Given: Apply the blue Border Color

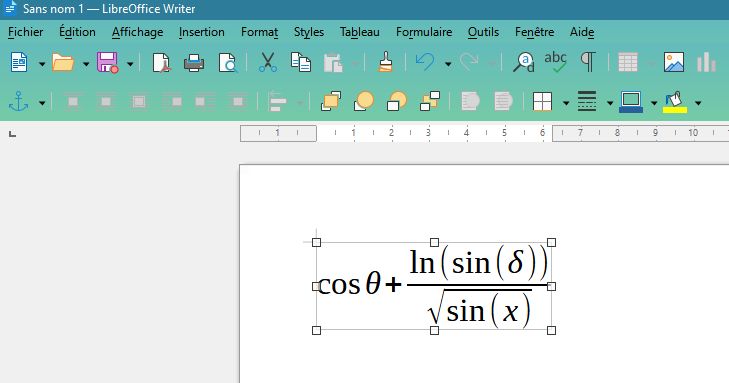Looking at the screenshot, I should point(631,101).
